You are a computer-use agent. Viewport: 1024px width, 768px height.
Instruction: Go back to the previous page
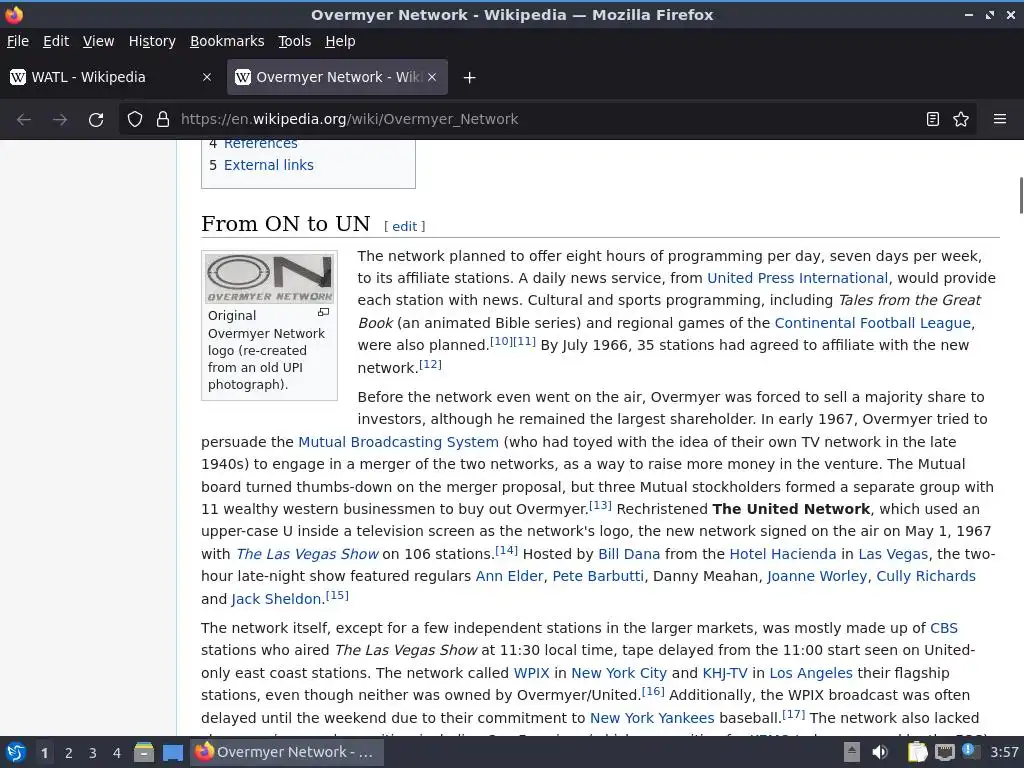24,120
